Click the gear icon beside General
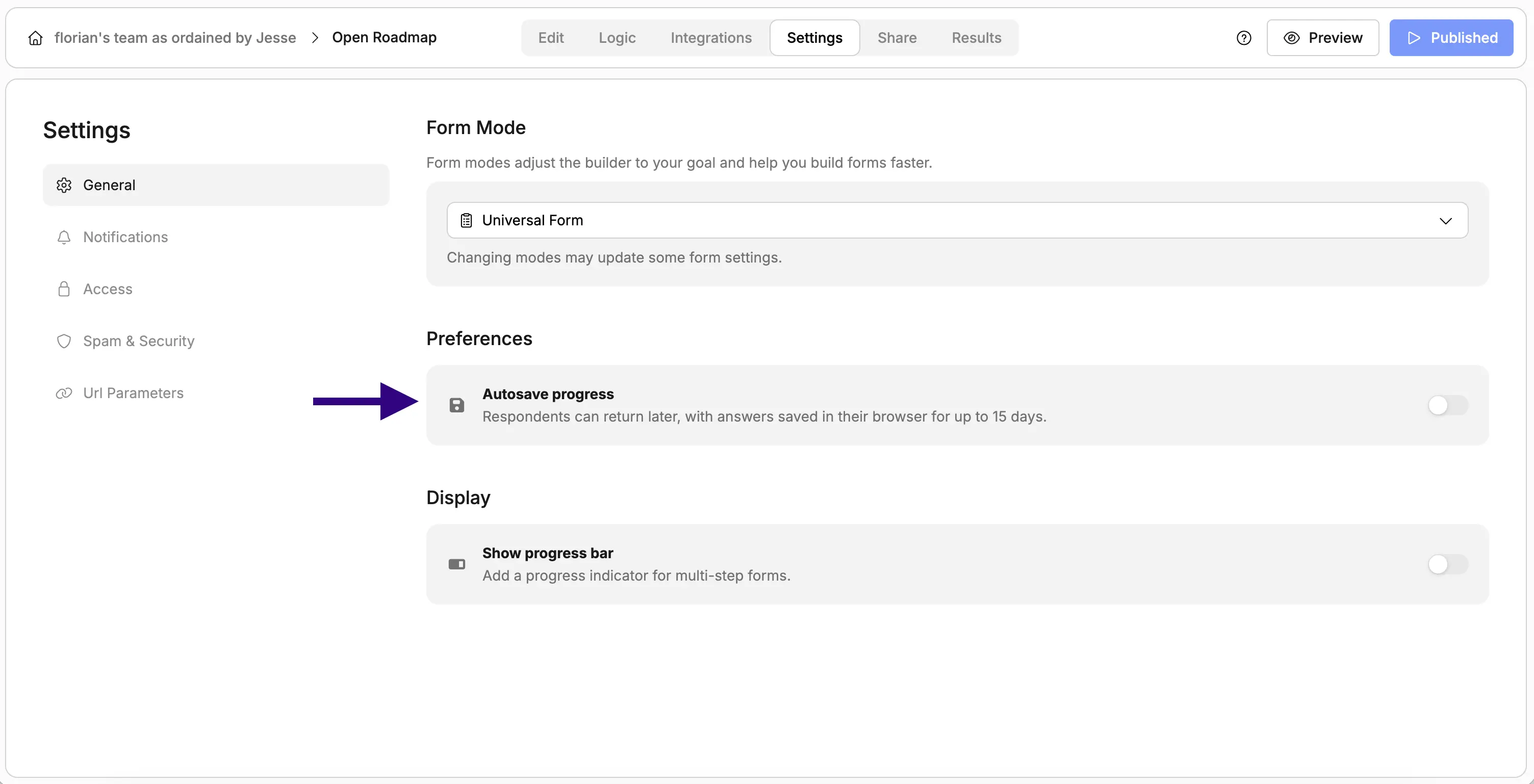 [x=64, y=185]
